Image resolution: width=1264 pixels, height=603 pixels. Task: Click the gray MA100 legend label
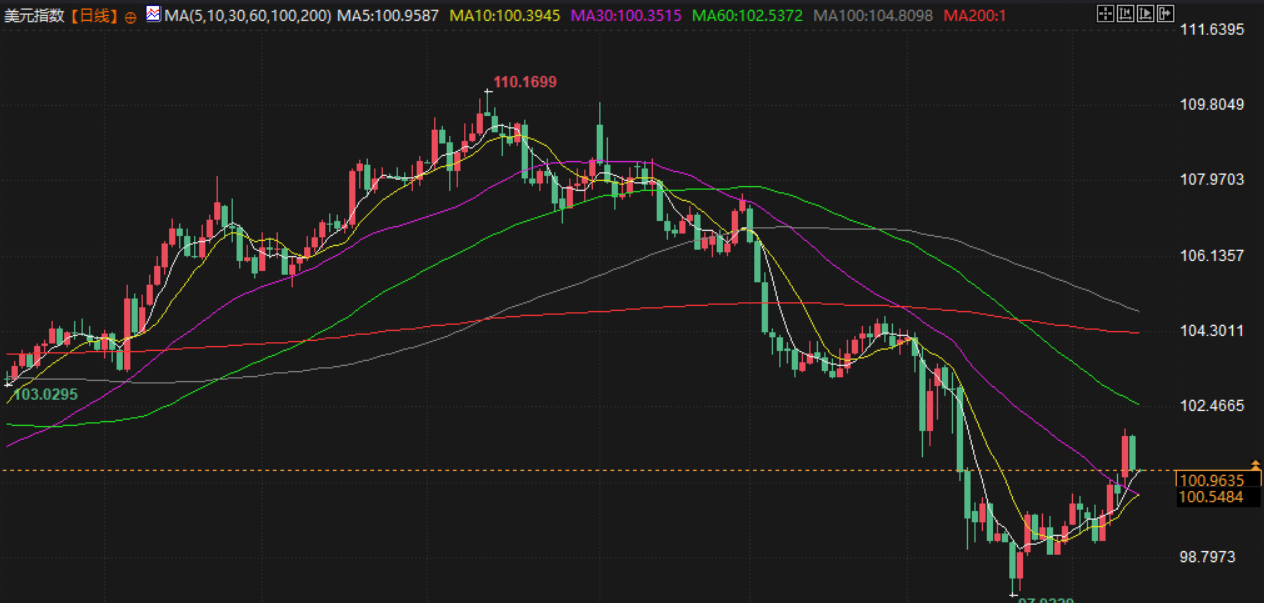(873, 16)
